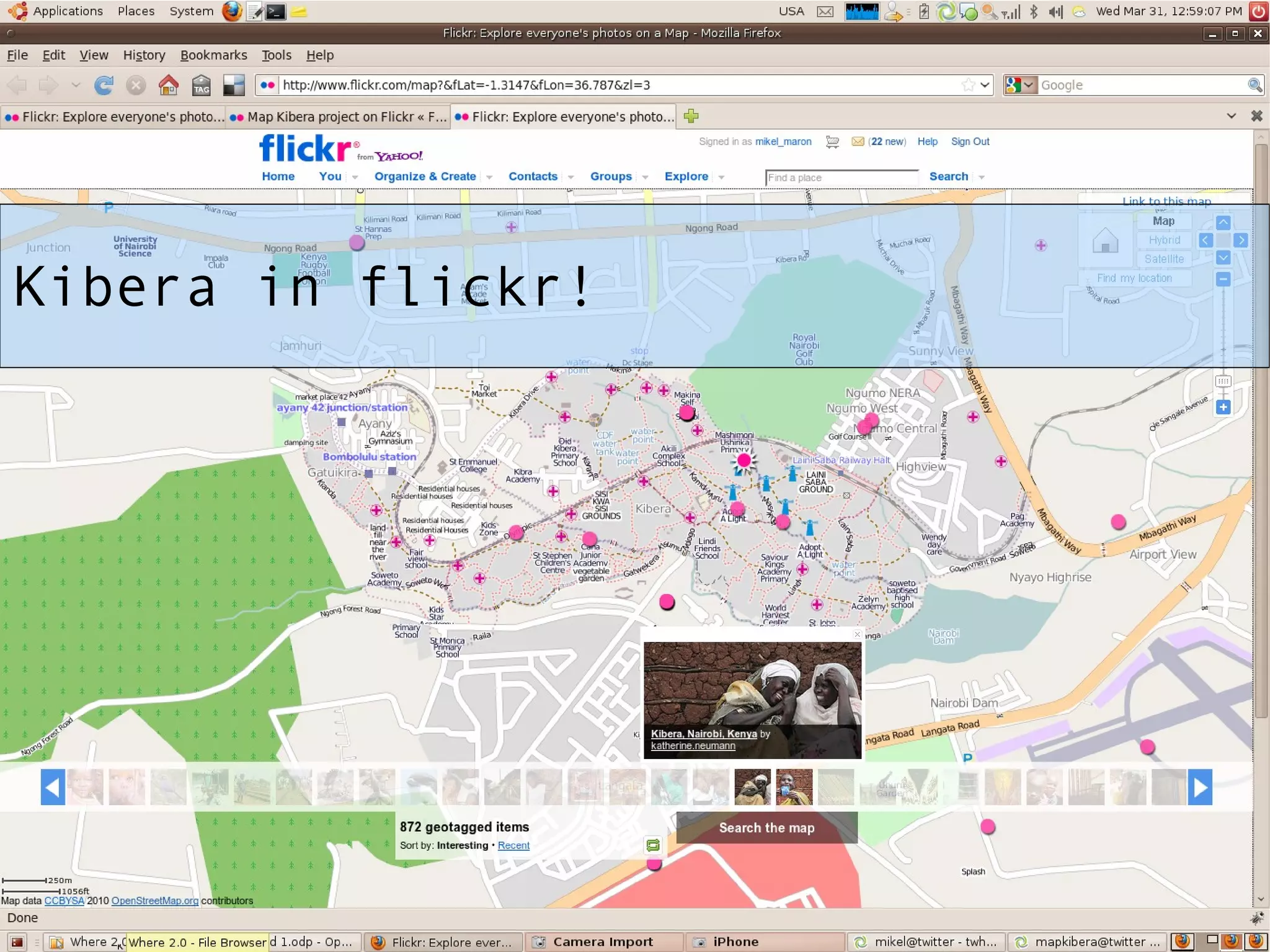Open the address bar history dropdown

coord(985,85)
